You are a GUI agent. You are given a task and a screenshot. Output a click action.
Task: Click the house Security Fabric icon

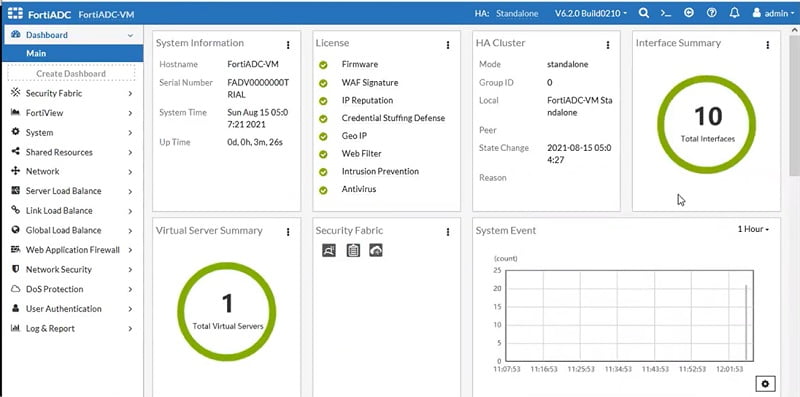[376, 250]
